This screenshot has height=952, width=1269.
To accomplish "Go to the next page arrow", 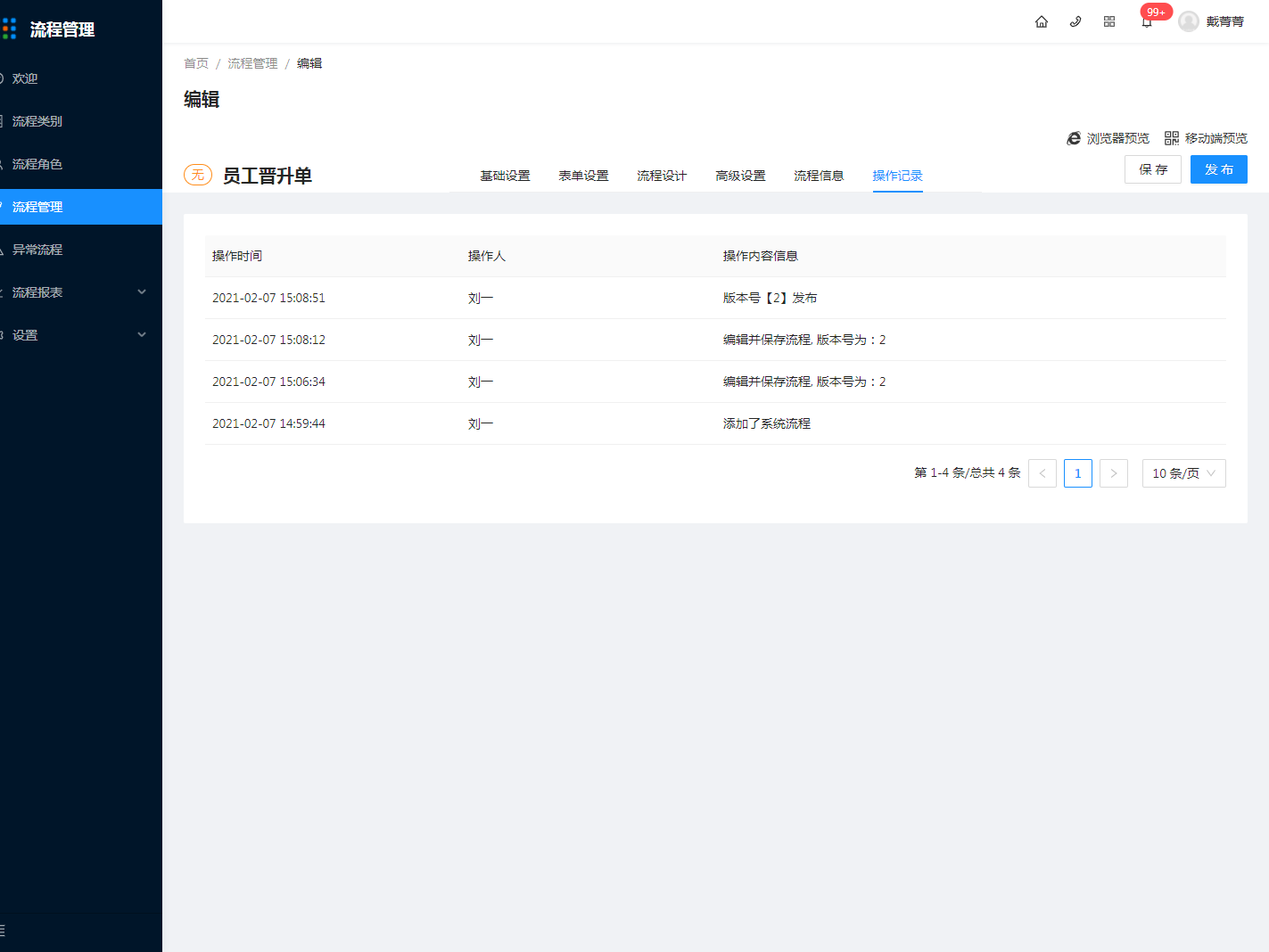I will [1114, 473].
